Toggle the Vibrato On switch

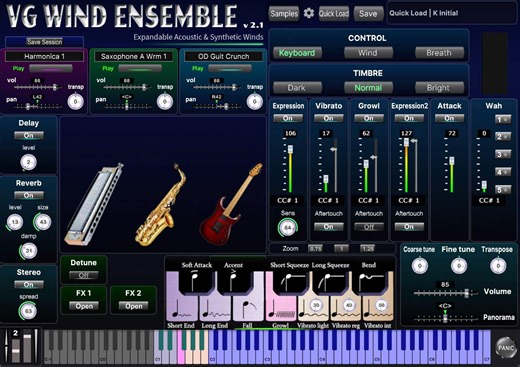tap(329, 118)
